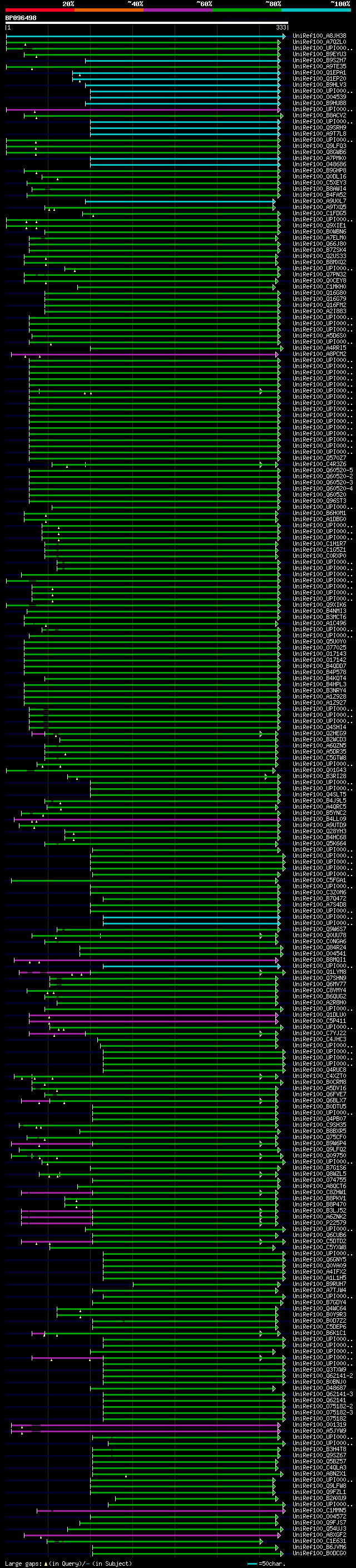Select UniRef100_Q01G43 hit

click(x=319, y=770)
